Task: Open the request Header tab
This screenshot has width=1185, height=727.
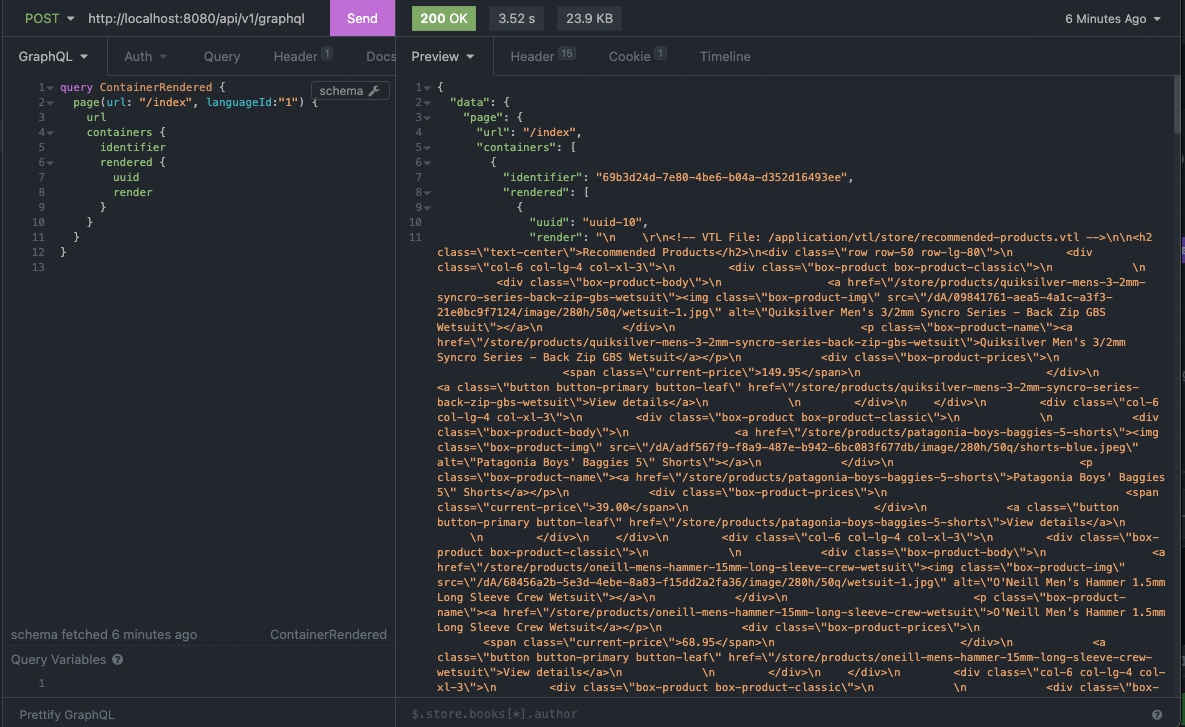Action: pyautogui.click(x=302, y=56)
